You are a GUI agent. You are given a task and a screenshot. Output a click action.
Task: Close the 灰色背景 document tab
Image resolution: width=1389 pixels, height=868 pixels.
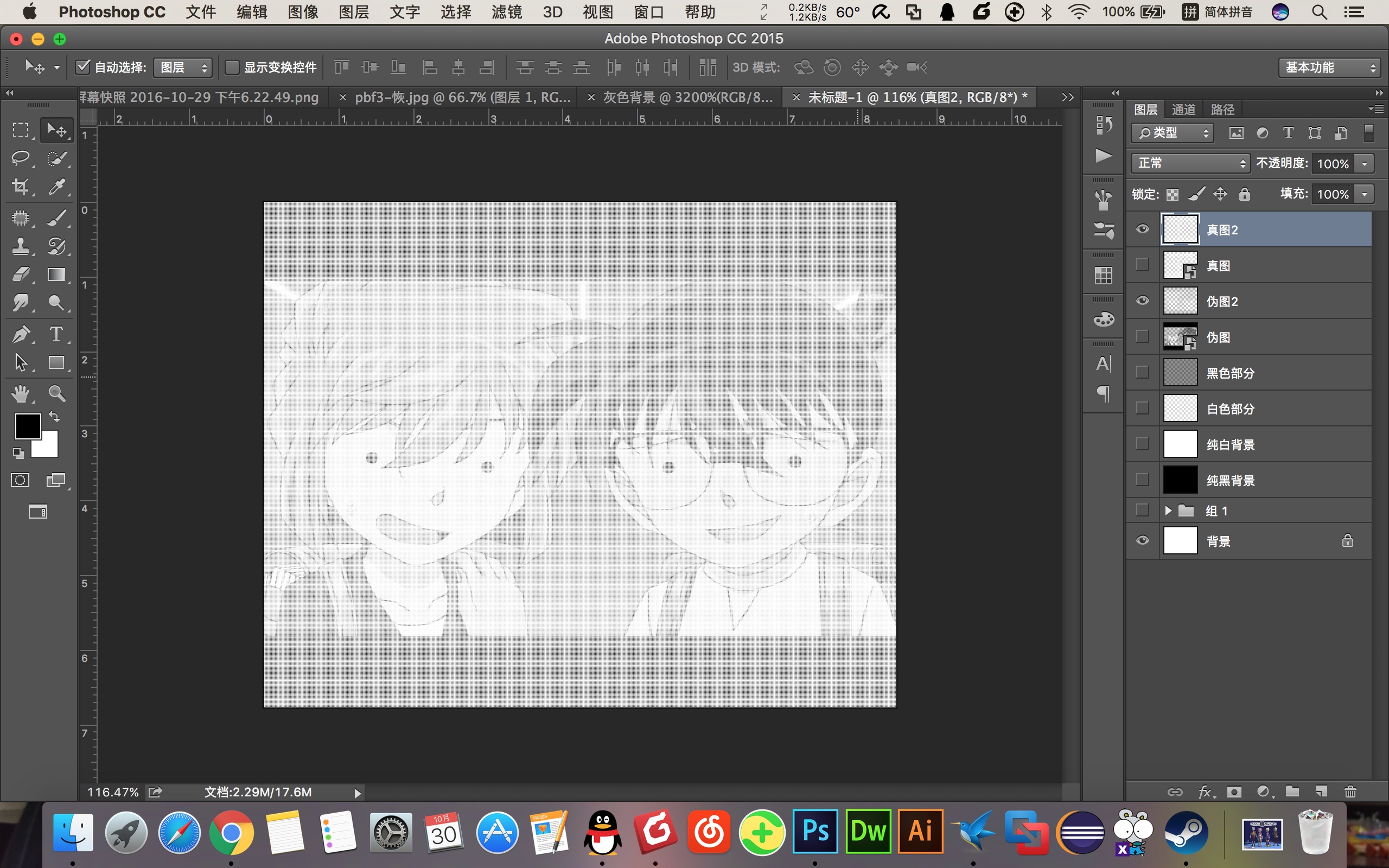tap(591, 98)
